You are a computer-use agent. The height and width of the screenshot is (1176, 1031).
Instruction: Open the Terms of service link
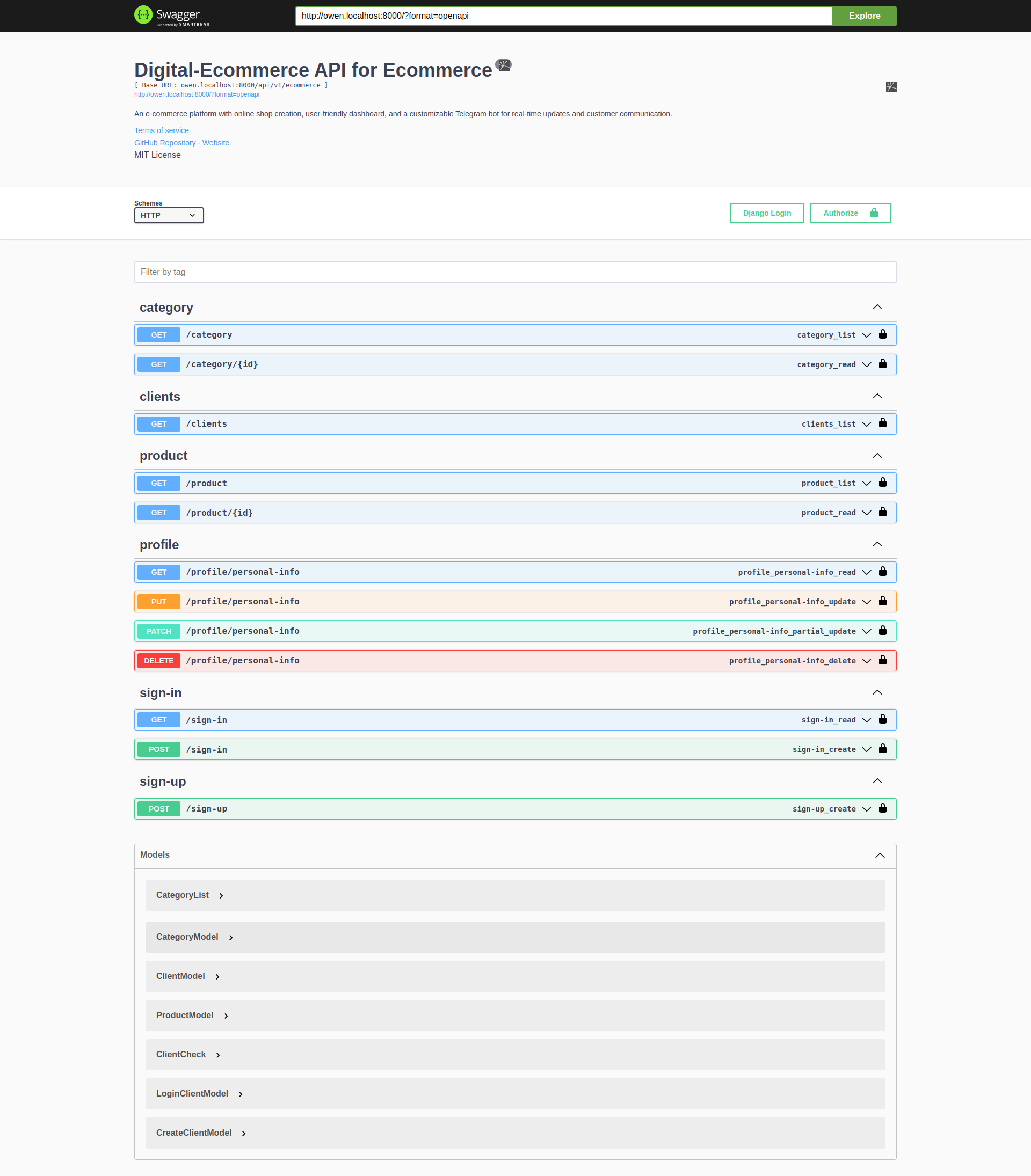pos(161,130)
